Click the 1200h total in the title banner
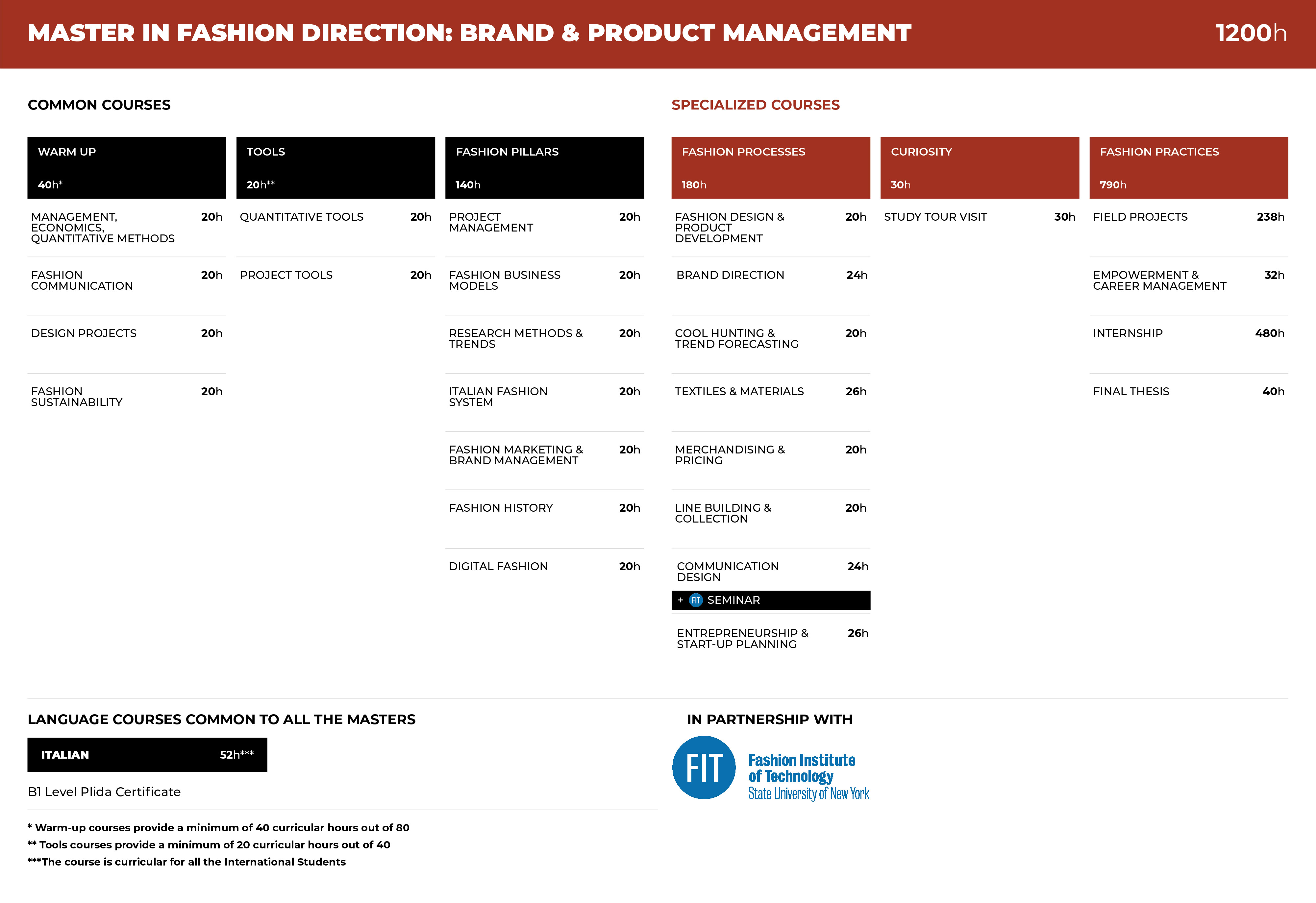Viewport: 1316px width, 903px height. 1252,33
